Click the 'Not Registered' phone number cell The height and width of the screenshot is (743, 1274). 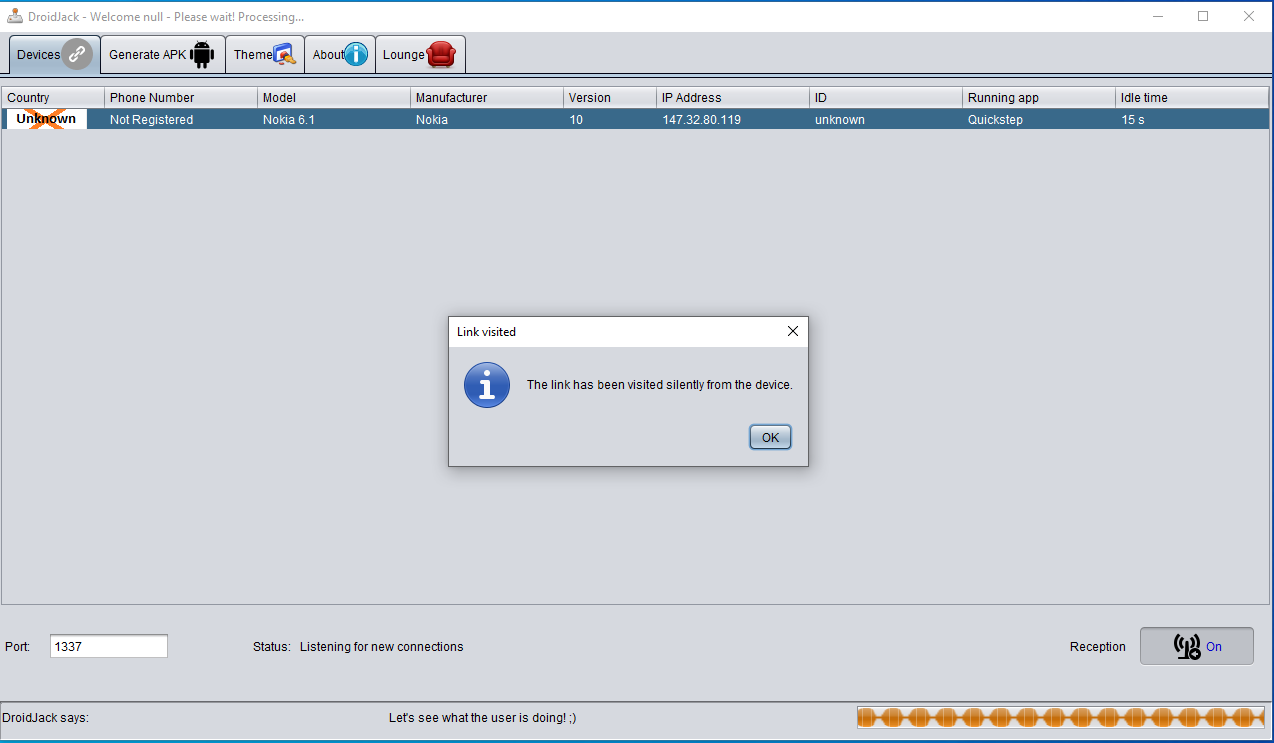181,119
